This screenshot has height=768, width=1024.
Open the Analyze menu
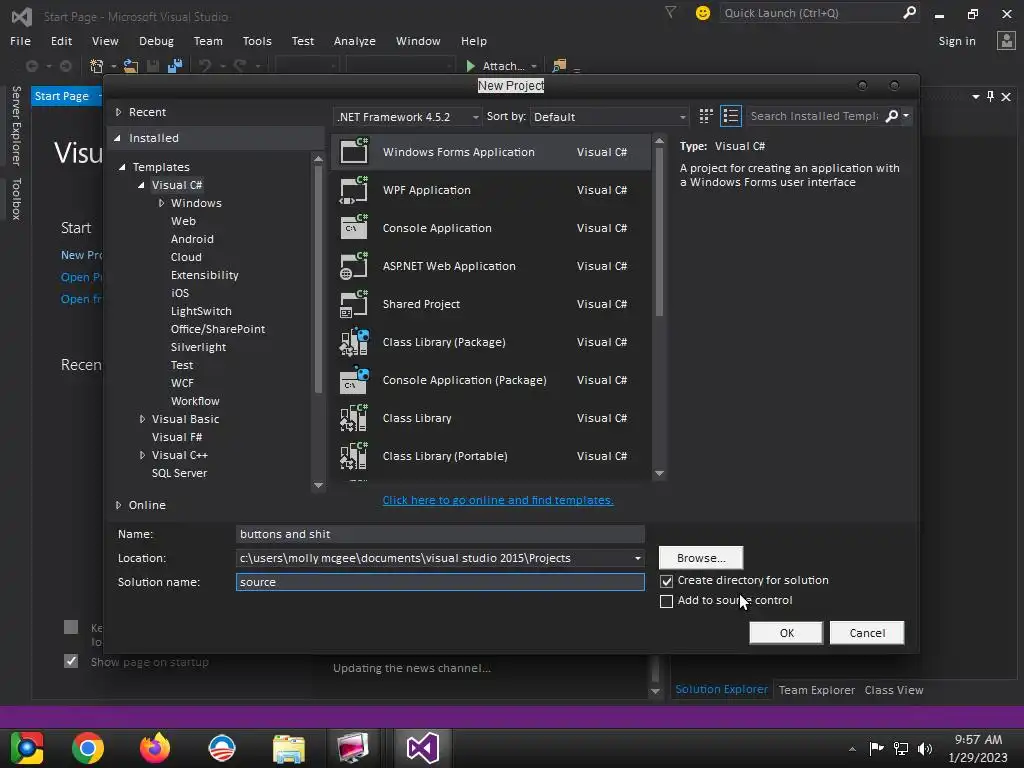355,41
